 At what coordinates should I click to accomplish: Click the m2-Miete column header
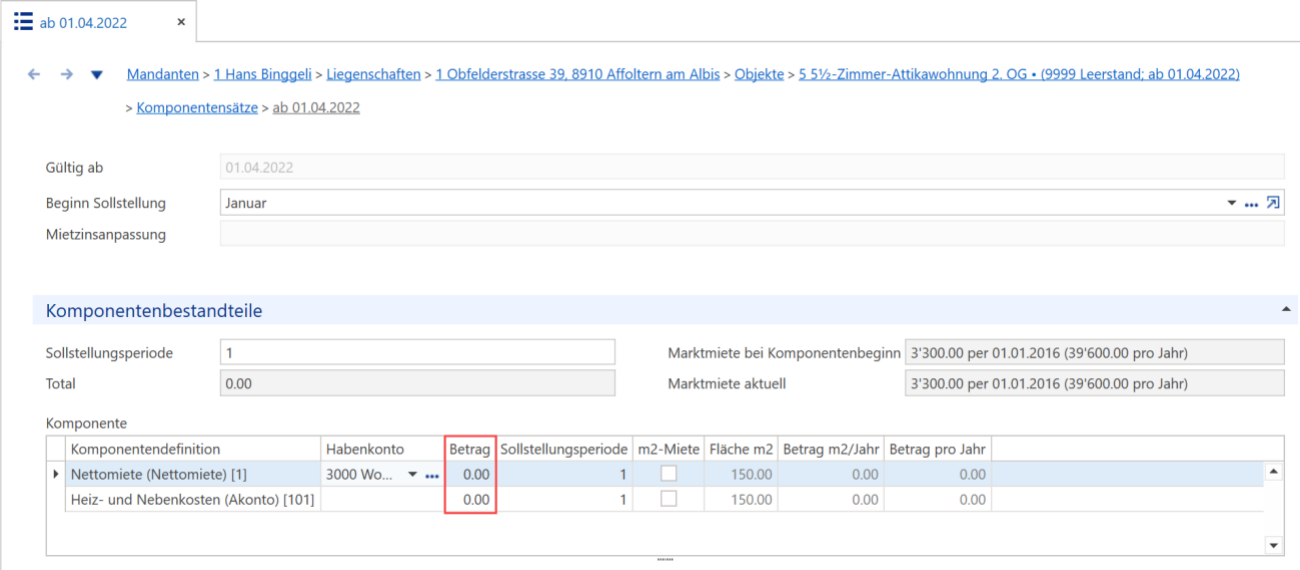pyautogui.click(x=668, y=449)
